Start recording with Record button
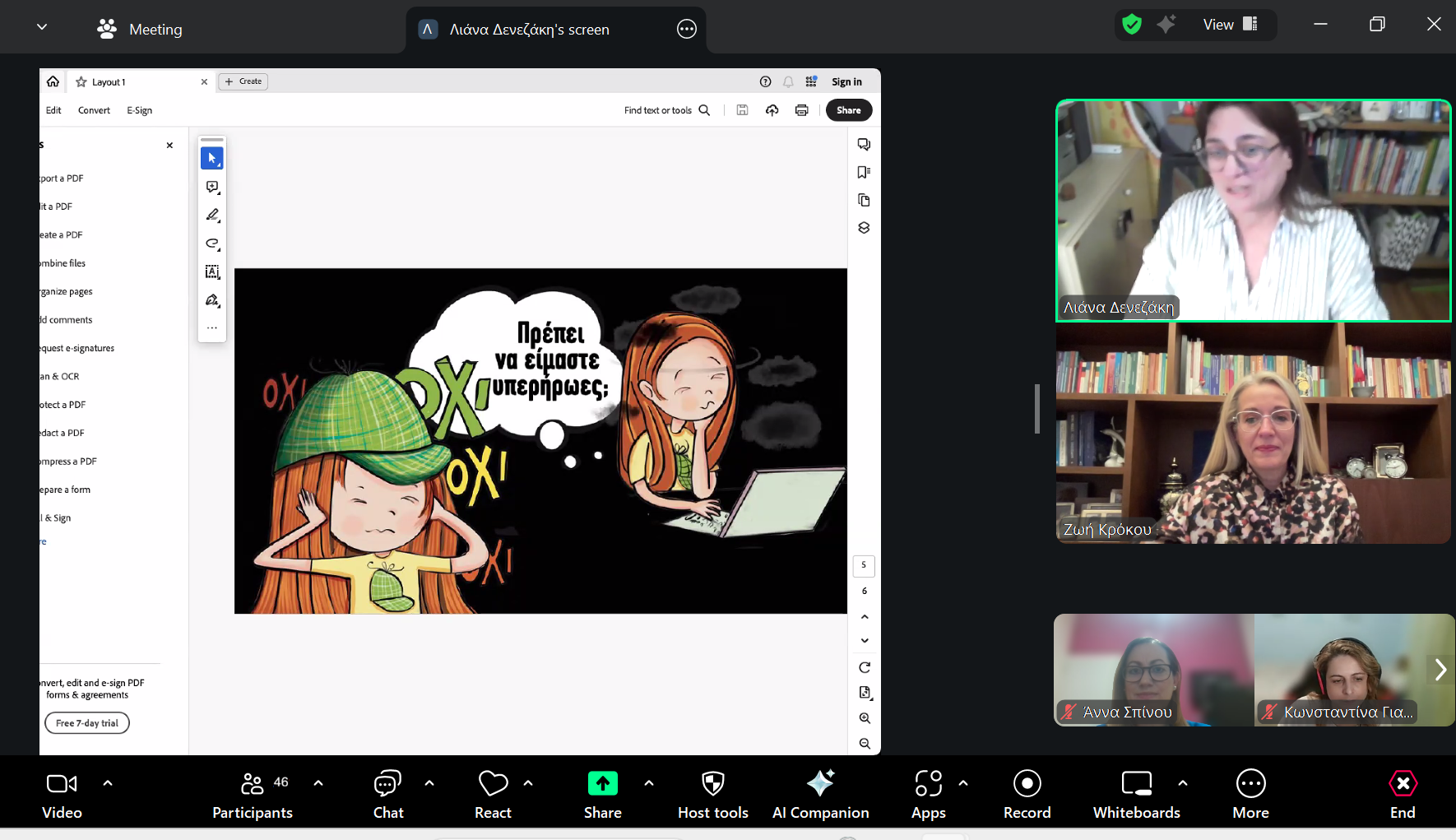Screen dimensions: 1456x840 click(x=1027, y=794)
